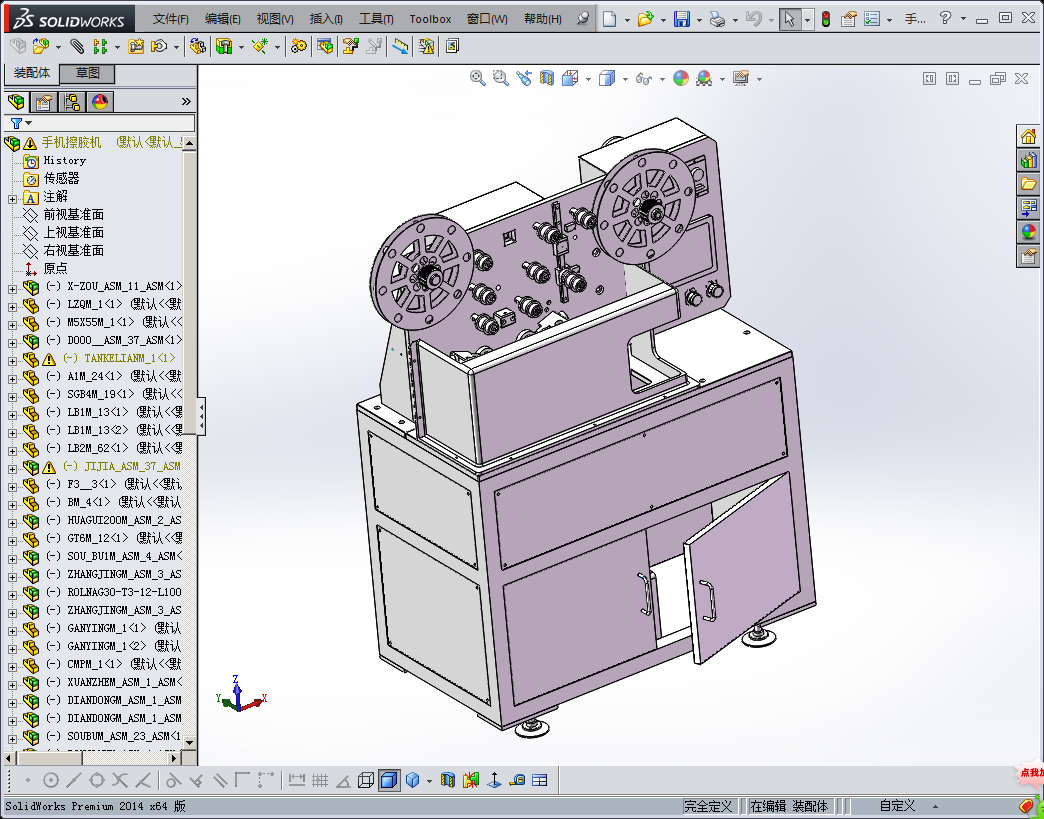Toggle shaded with edges display mode
This screenshot has height=819, width=1044.
(389, 780)
